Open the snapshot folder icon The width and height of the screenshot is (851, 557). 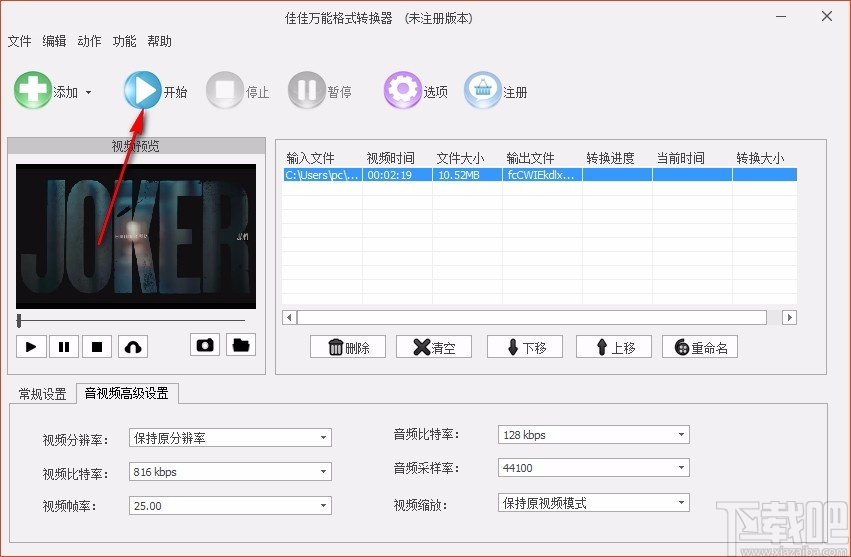click(x=241, y=345)
